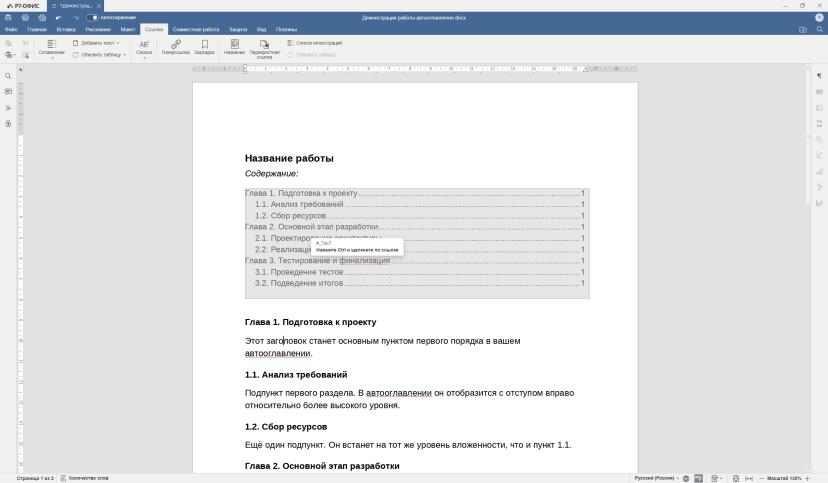This screenshot has height=483, width=828.
Task: Open the left sidebar feedback icon
Action: (8, 124)
